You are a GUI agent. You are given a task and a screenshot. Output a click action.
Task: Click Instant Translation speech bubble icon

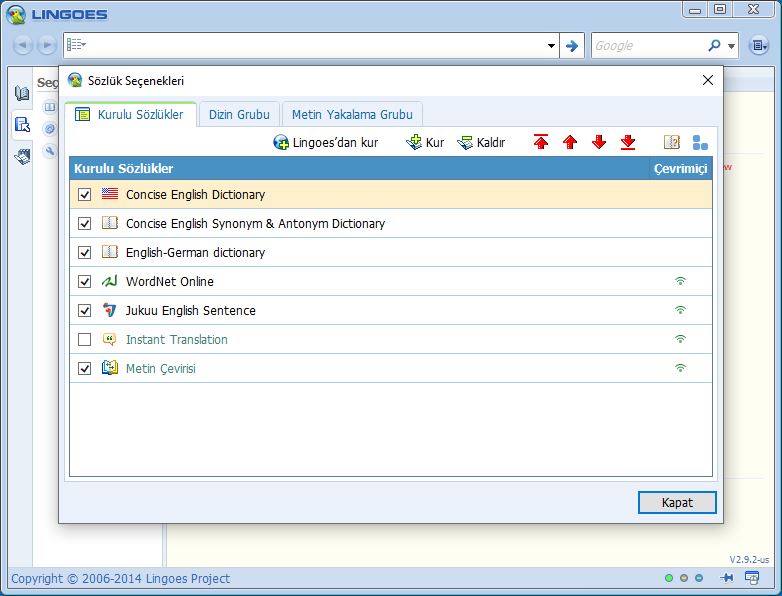click(x=110, y=339)
